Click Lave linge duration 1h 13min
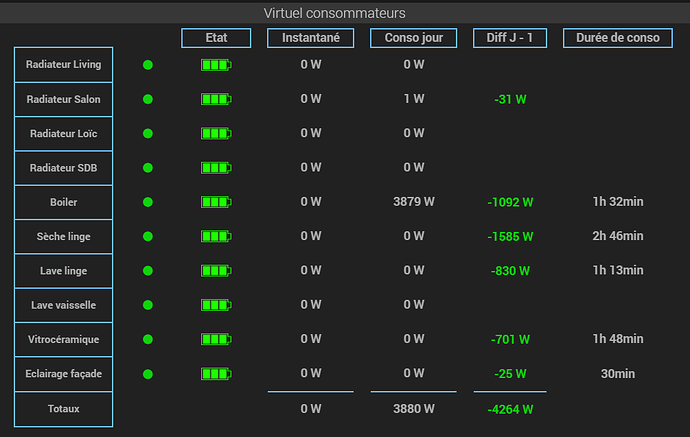The width and height of the screenshot is (690, 437). 618,271
